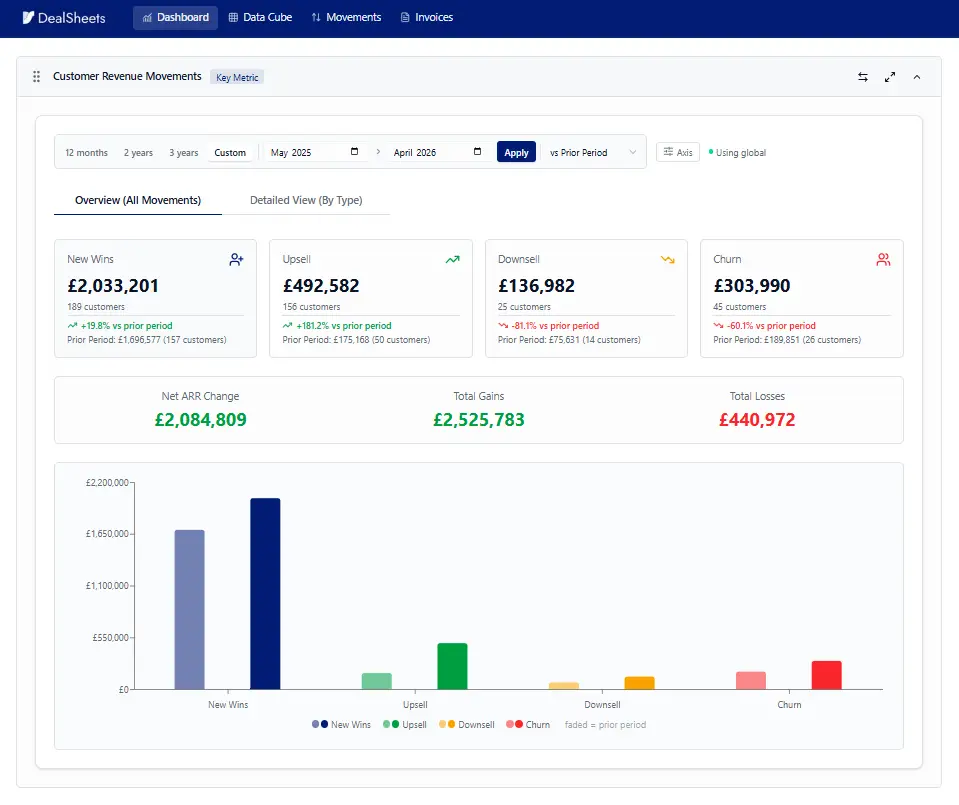Open the Data Cube menu item

(x=260, y=17)
